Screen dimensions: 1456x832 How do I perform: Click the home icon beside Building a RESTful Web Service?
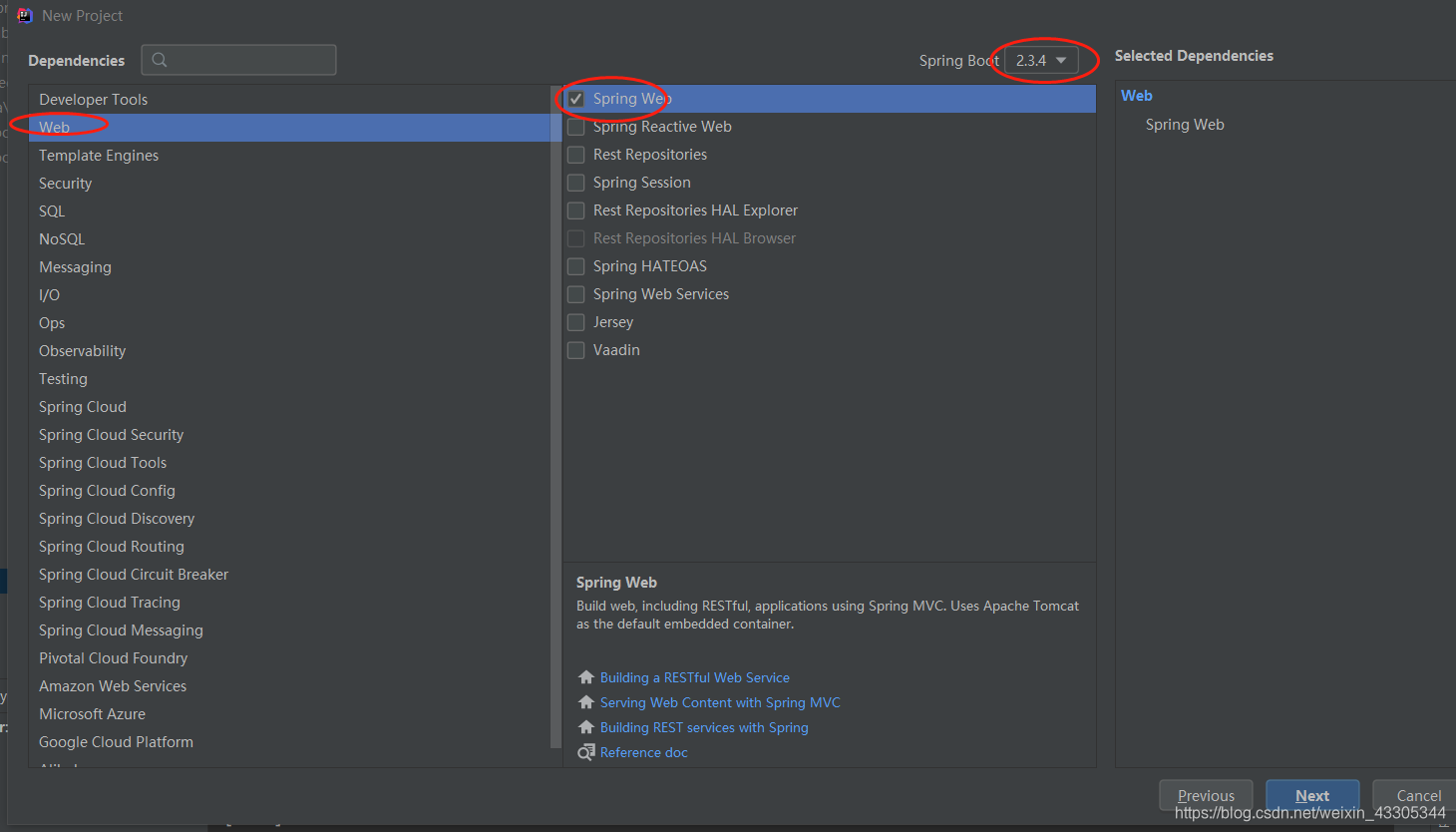click(586, 677)
